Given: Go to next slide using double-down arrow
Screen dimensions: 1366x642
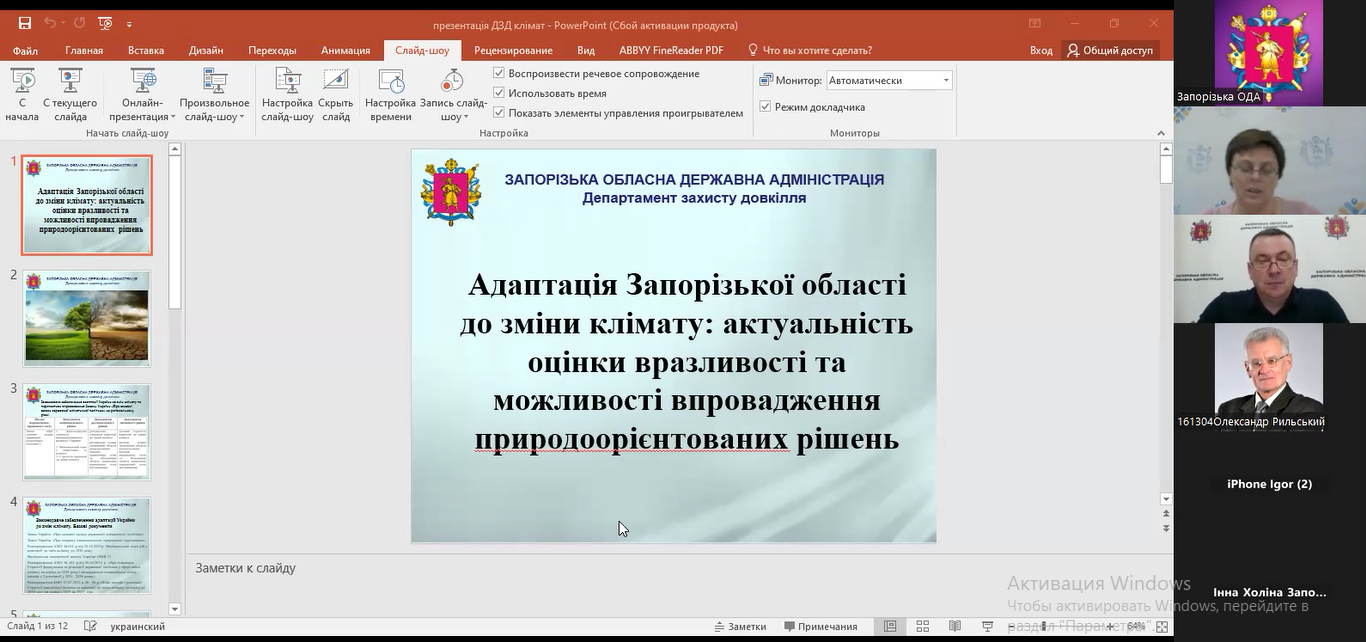Looking at the screenshot, I should click(x=1166, y=528).
